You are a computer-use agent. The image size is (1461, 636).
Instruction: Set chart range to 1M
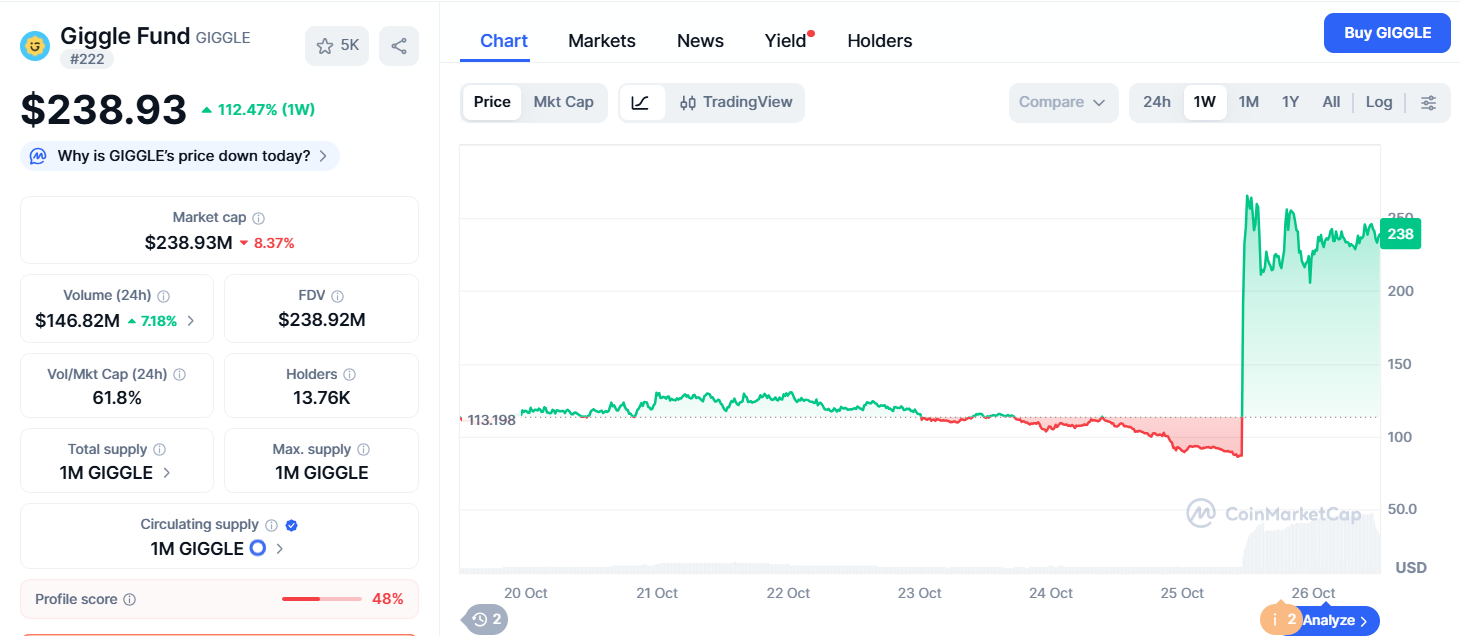(1249, 102)
